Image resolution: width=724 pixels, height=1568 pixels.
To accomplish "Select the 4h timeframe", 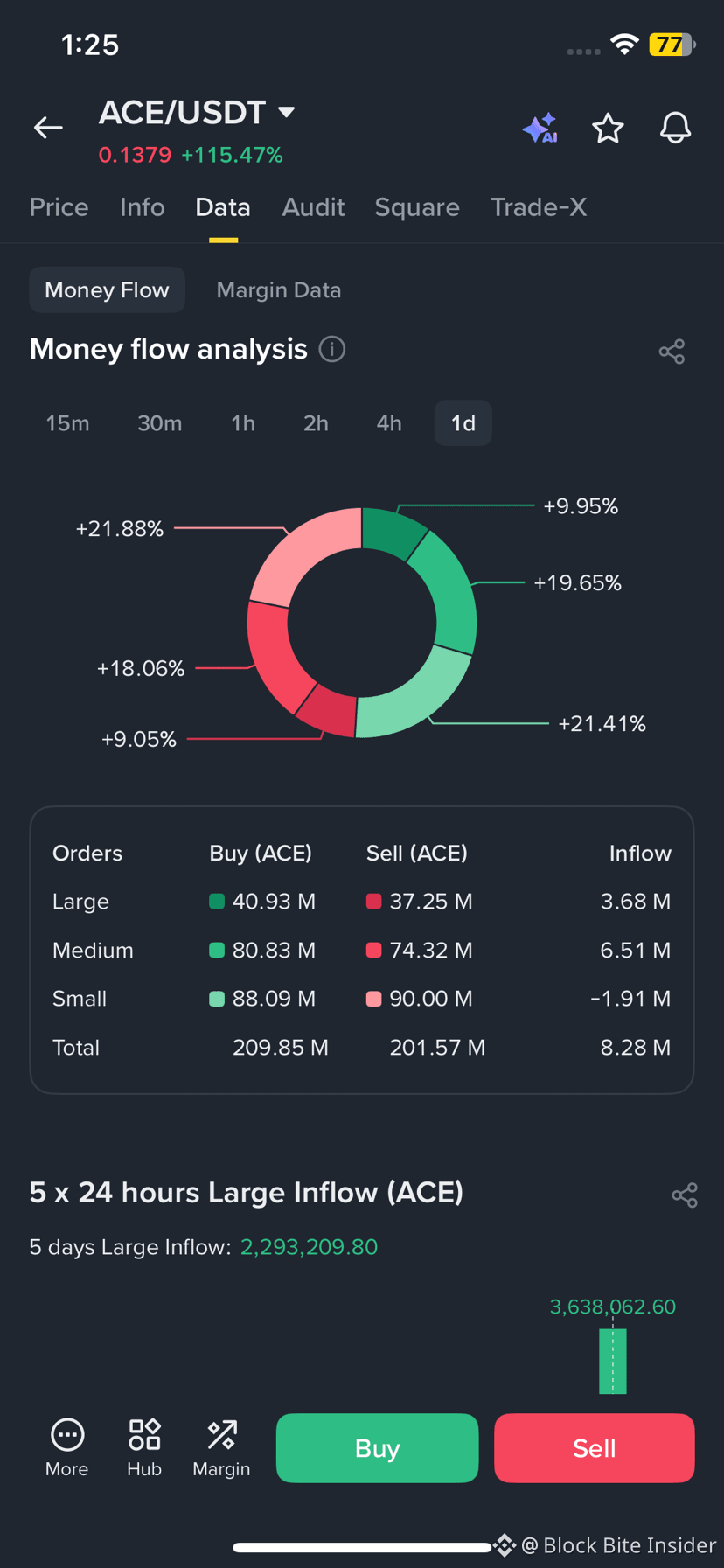I will tap(389, 423).
